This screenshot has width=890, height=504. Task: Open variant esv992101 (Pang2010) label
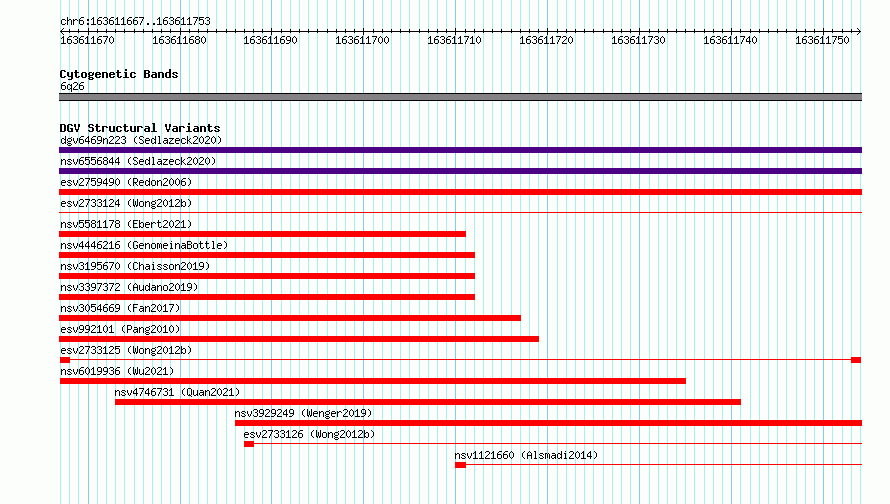tap(120, 329)
